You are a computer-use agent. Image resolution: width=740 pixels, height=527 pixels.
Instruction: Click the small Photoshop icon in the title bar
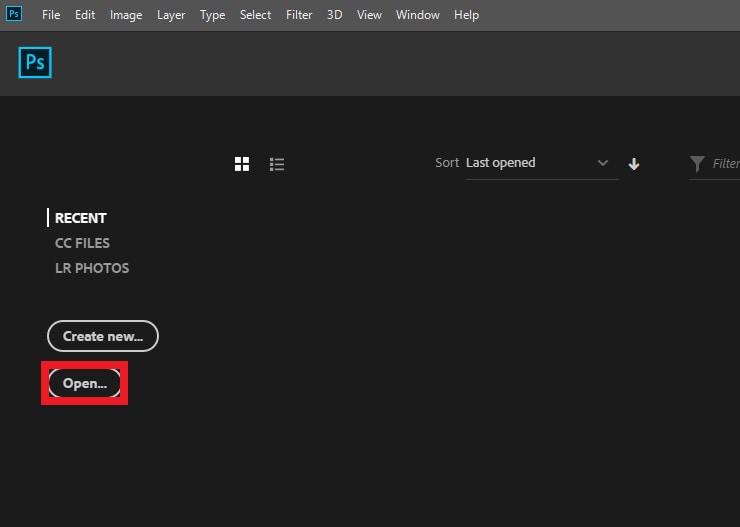tap(14, 15)
